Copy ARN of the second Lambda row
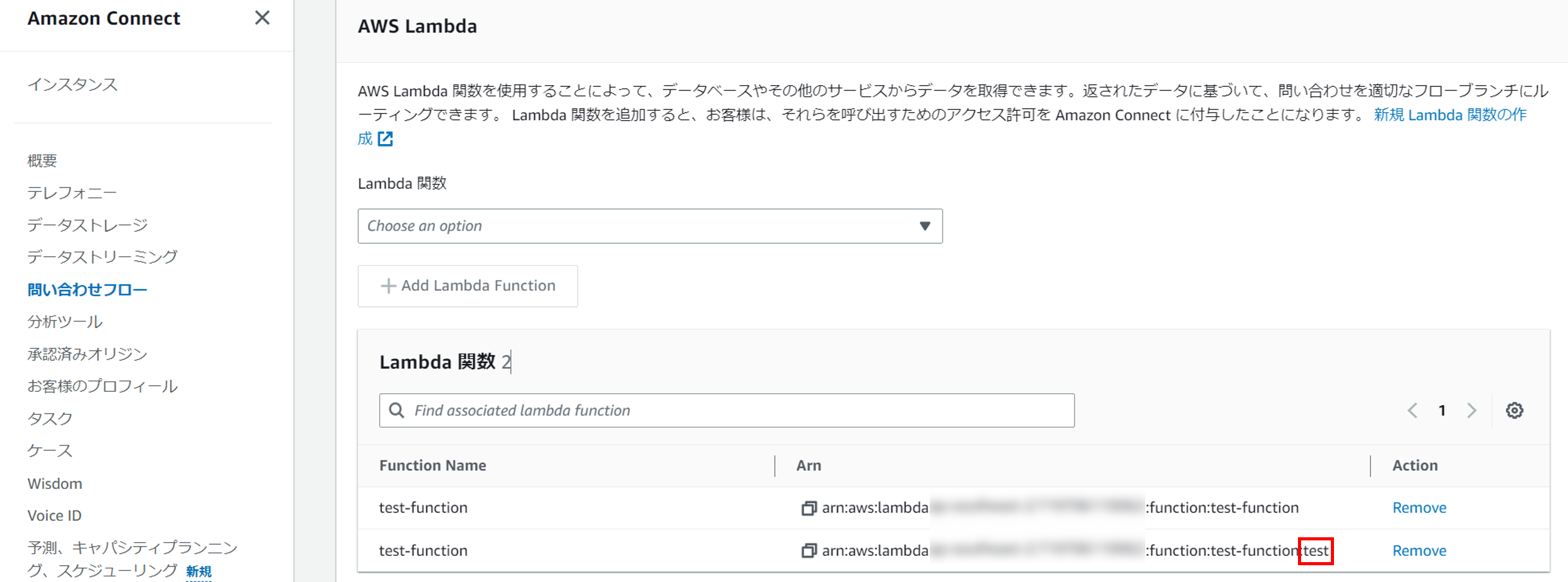This screenshot has width=1568, height=582. pyautogui.click(x=808, y=551)
